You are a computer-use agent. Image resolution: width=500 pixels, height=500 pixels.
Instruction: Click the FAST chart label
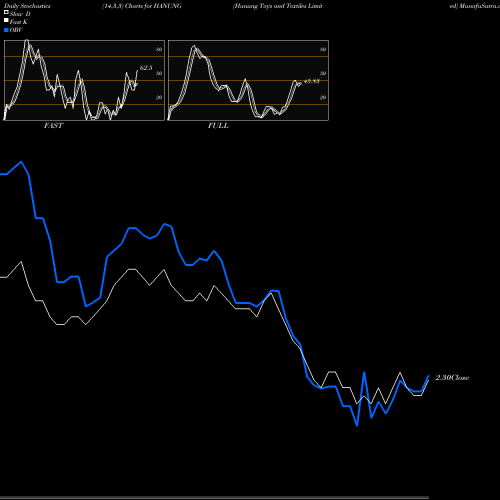(53, 126)
